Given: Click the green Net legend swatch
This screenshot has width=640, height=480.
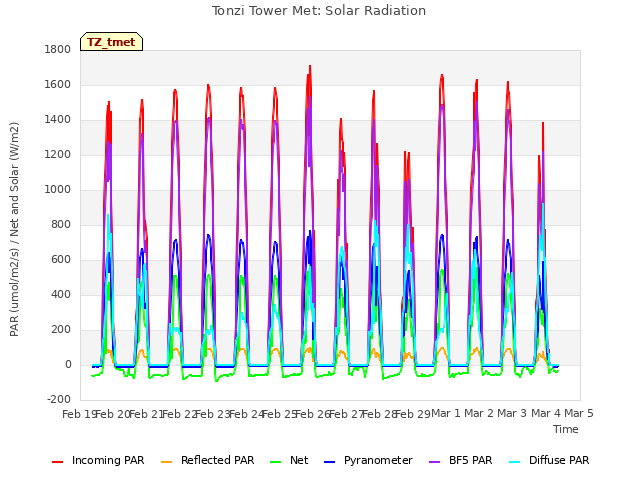Looking at the screenshot, I should point(276,462).
